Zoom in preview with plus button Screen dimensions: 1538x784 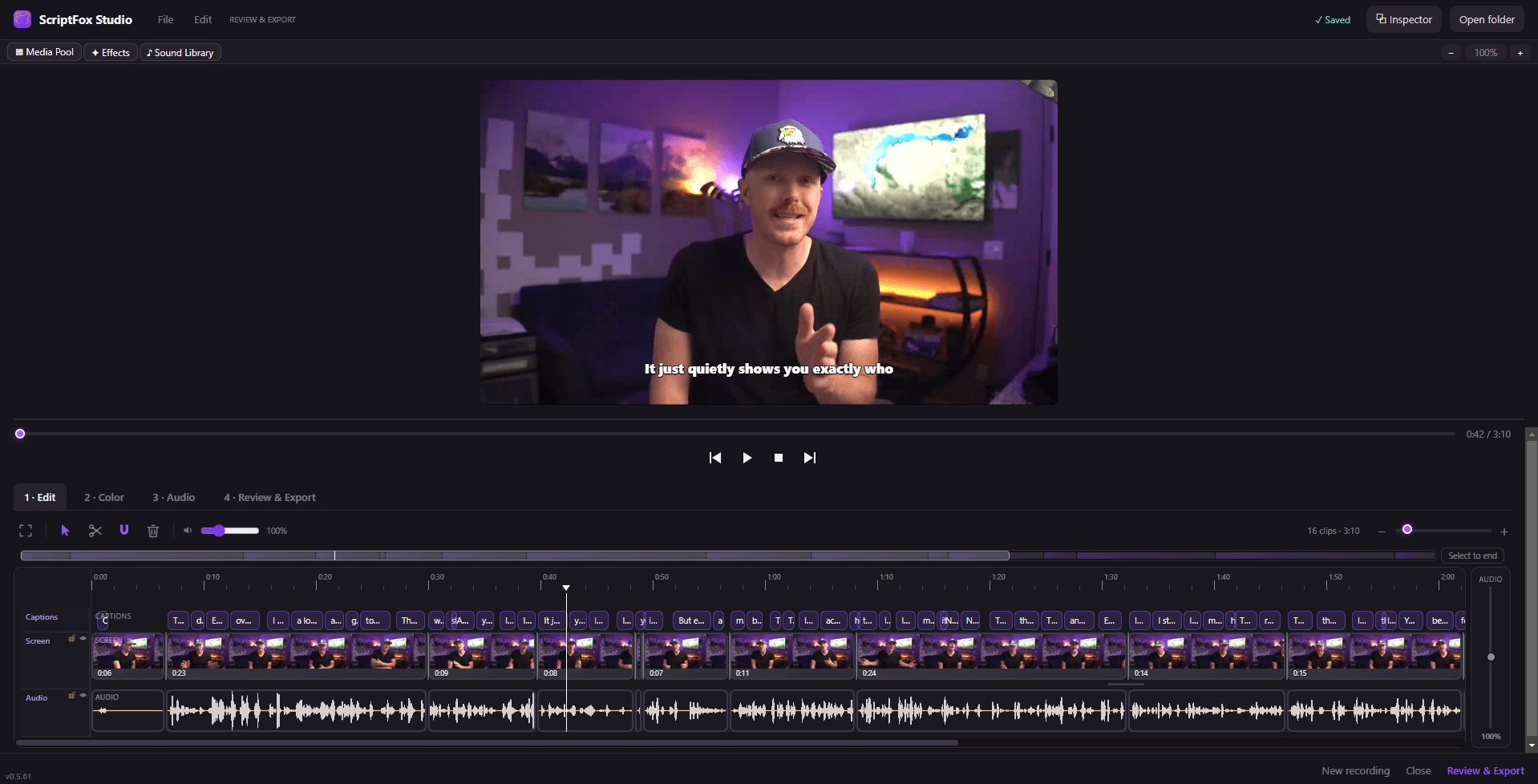click(1520, 52)
